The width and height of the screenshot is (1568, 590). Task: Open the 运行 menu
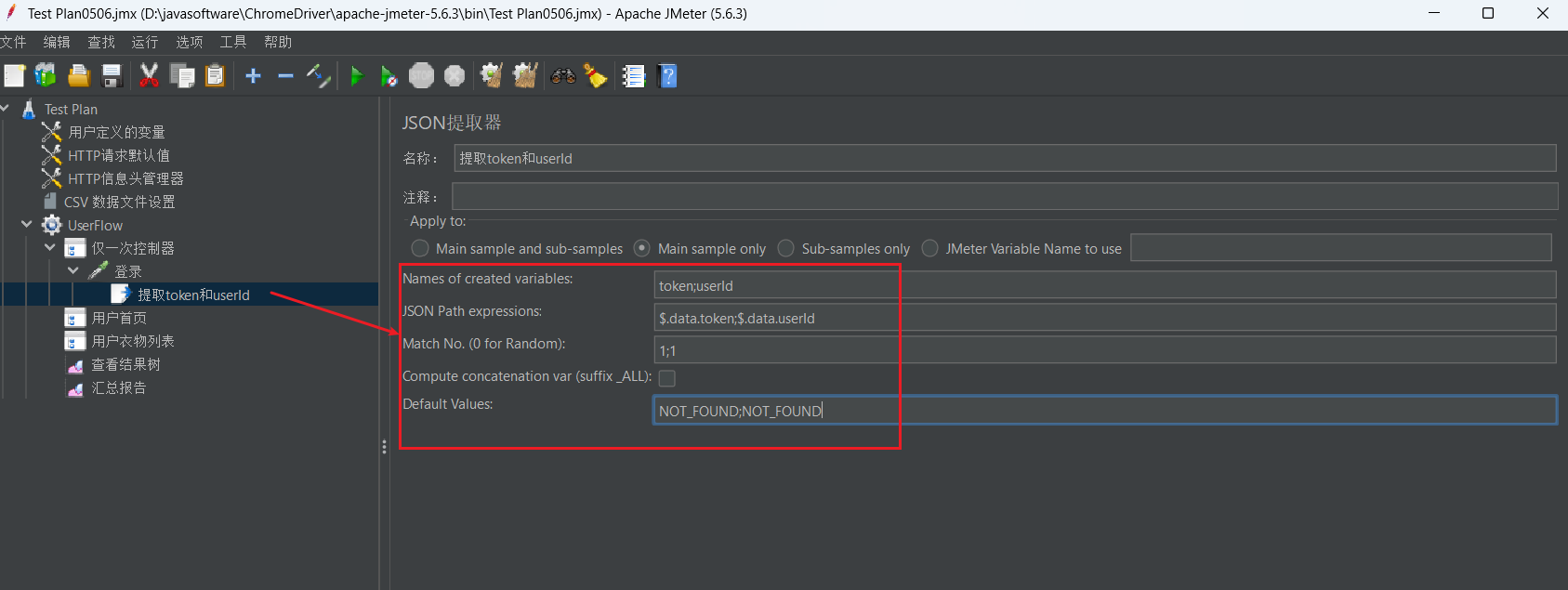145,43
